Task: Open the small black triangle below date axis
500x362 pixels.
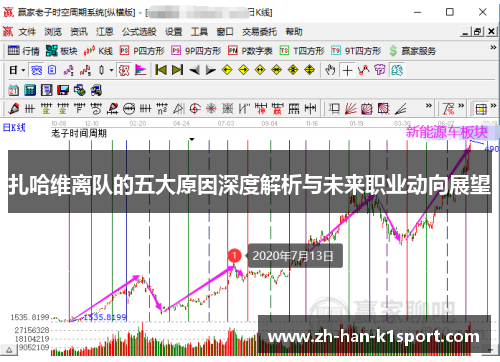Action: pyautogui.click(x=192, y=139)
